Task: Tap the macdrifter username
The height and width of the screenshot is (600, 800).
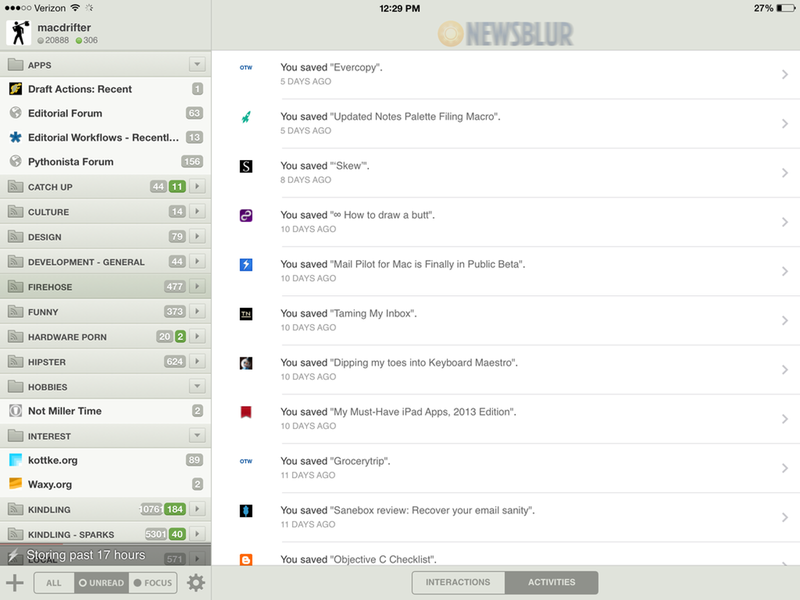Action: tap(64, 28)
